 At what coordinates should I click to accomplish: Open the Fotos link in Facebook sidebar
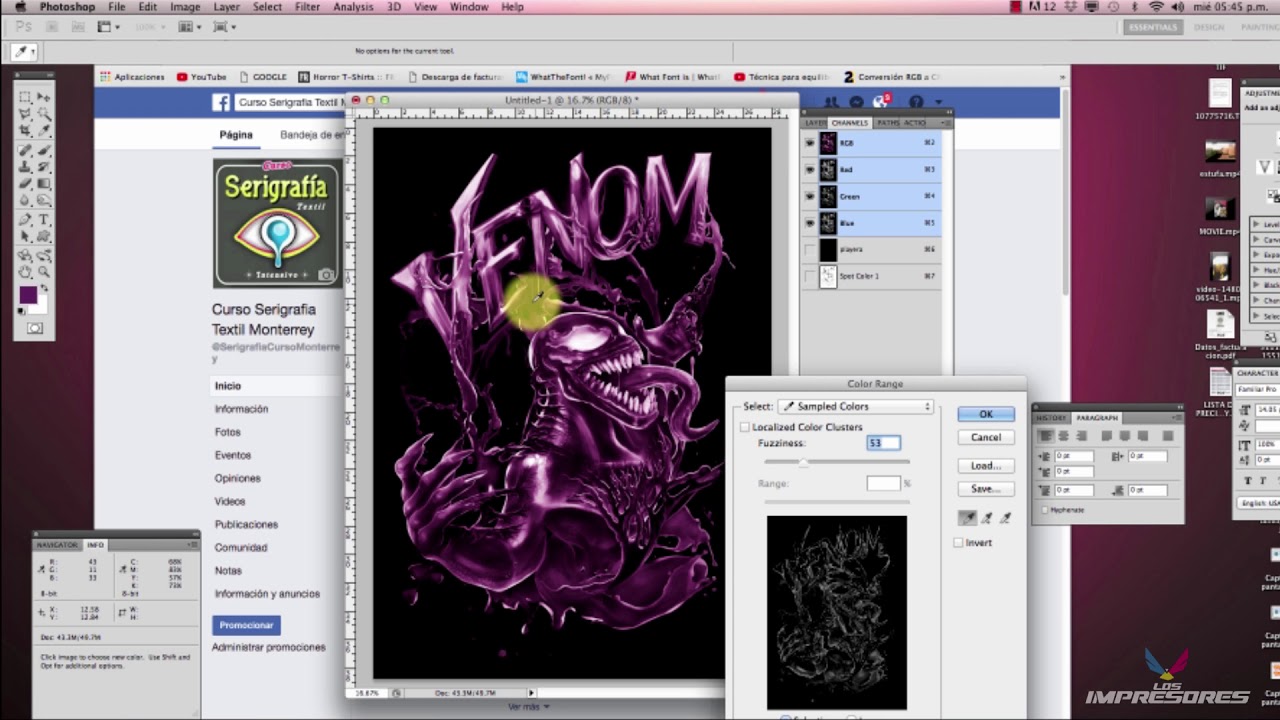click(x=227, y=432)
